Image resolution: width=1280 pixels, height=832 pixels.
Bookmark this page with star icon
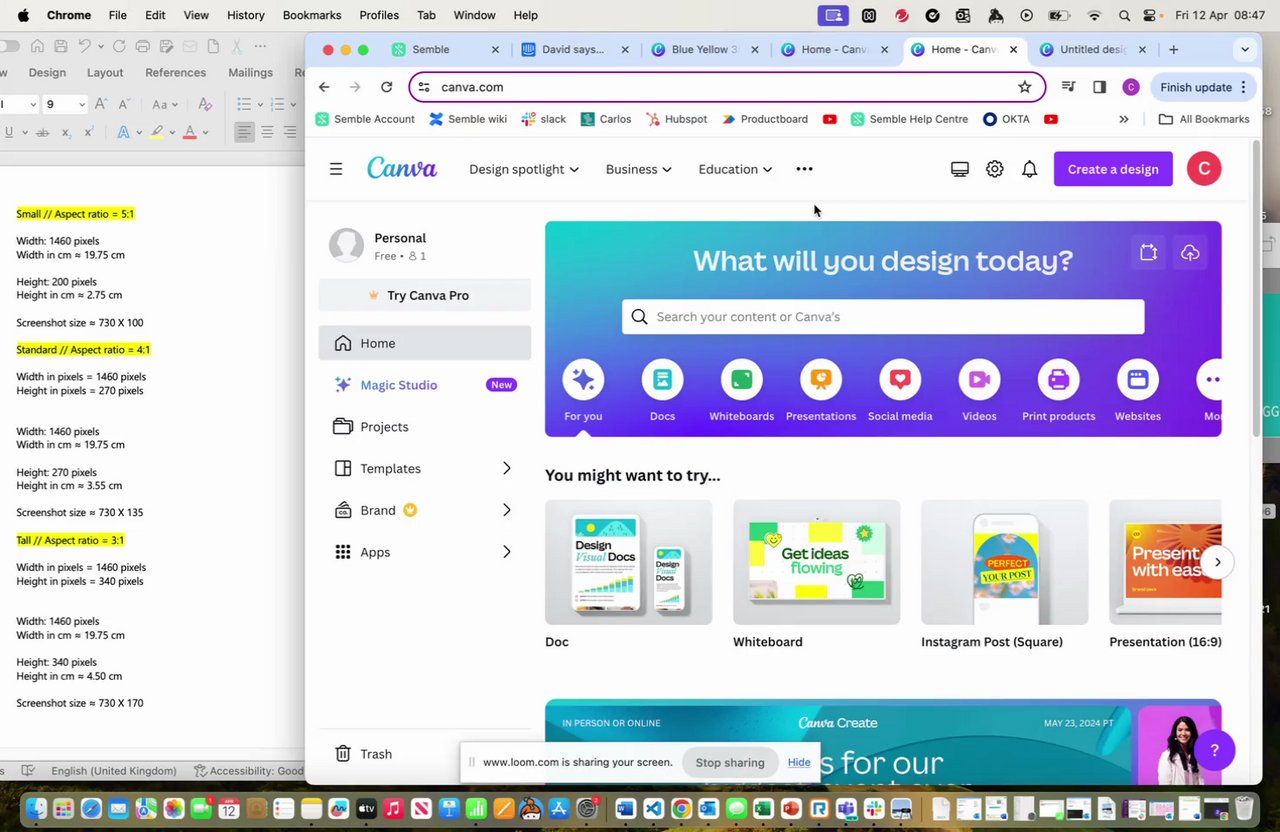[1025, 87]
